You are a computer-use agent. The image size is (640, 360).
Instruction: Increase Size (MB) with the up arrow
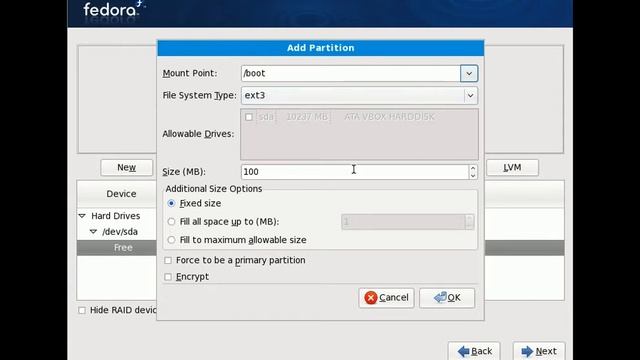point(473,168)
